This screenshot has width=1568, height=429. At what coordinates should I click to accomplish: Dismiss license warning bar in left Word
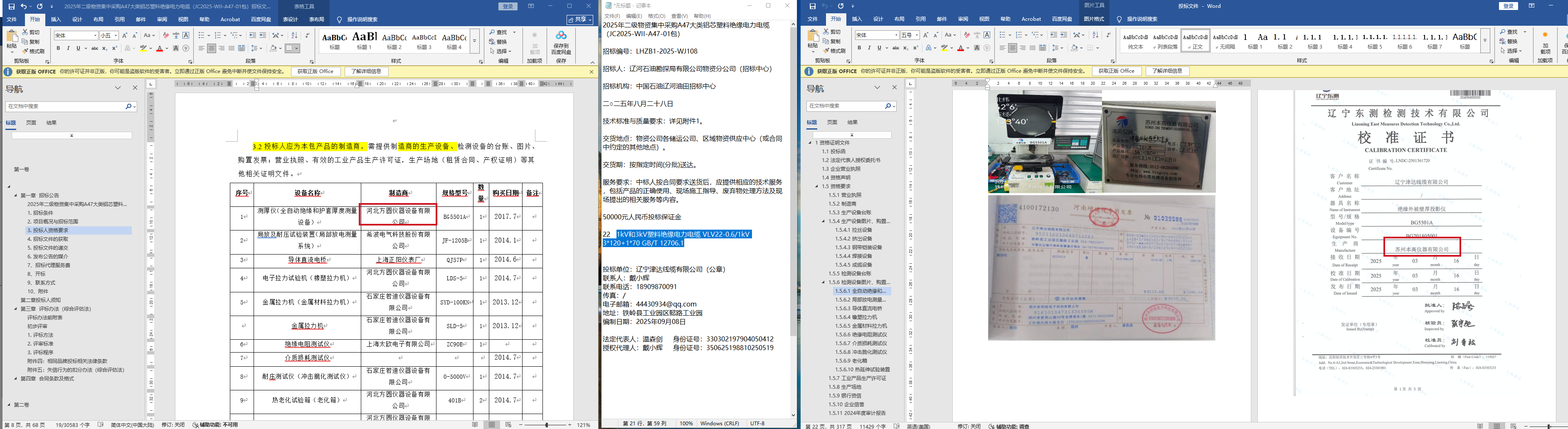tap(591, 72)
